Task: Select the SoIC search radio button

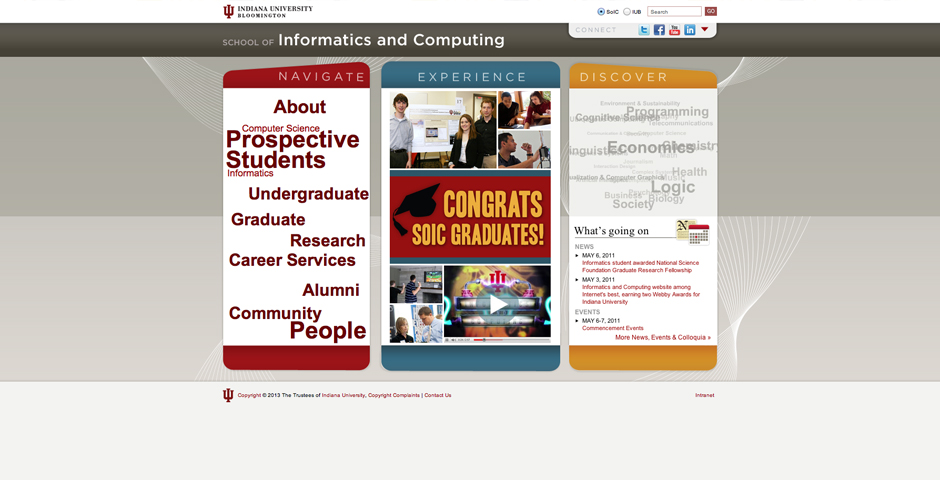Action: click(x=601, y=11)
